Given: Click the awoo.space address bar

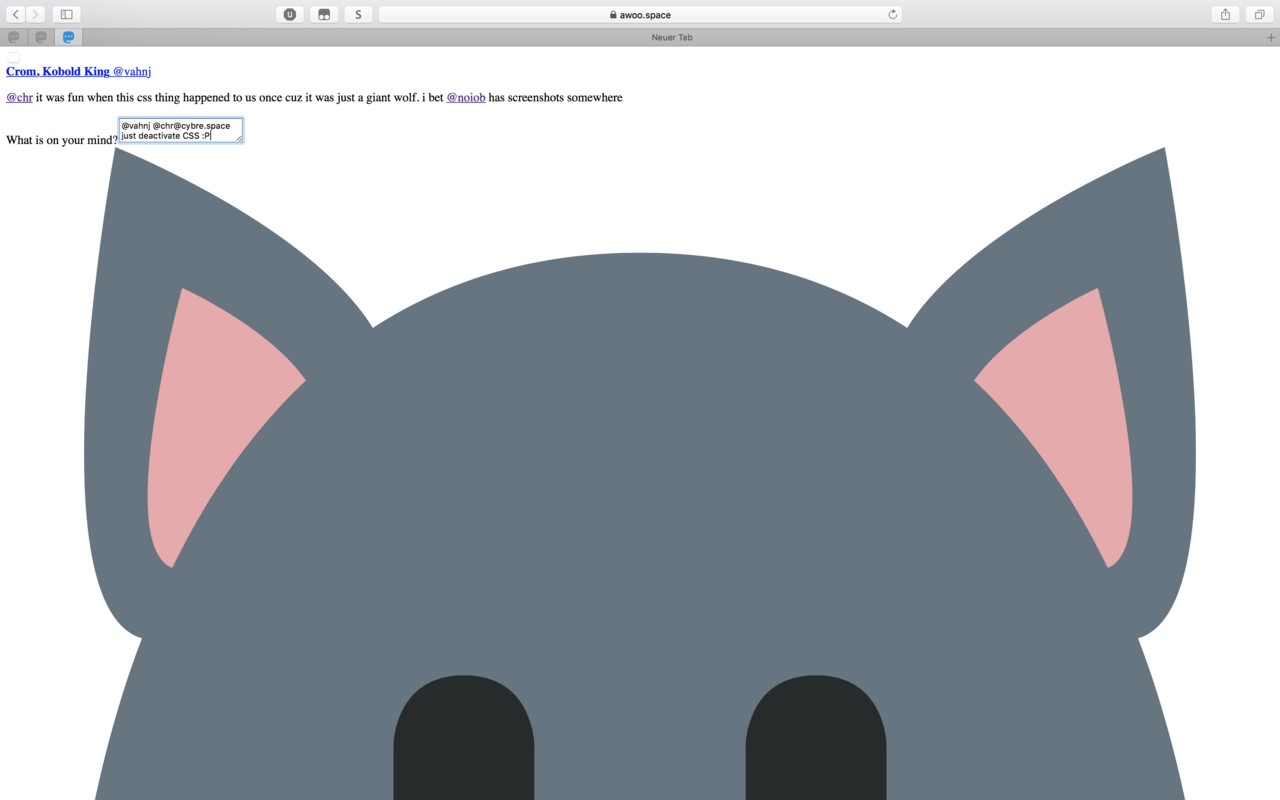Looking at the screenshot, I should tap(640, 14).
